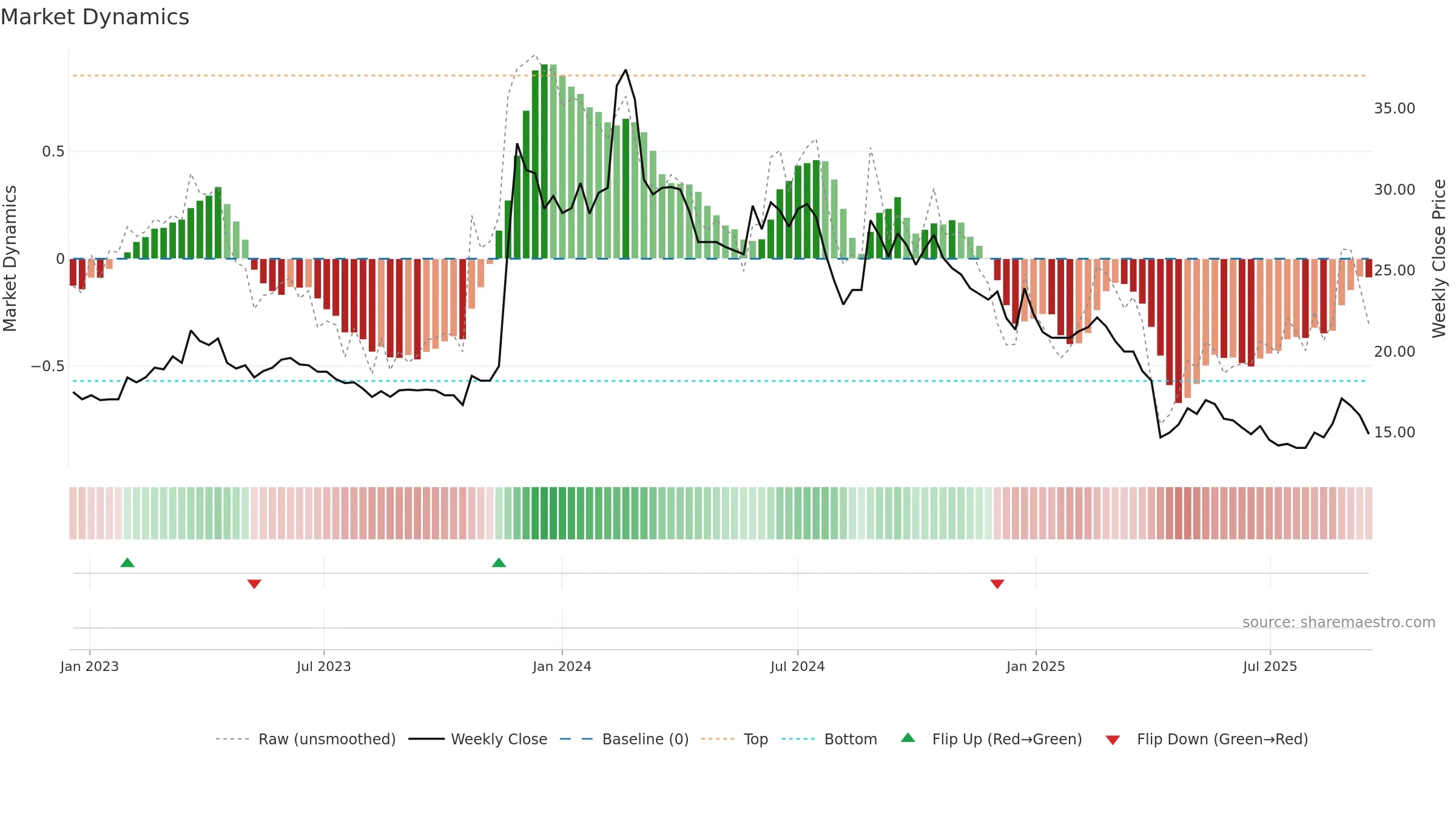Click the 0 left axis tick label
The image size is (1456, 819).
pos(60,259)
